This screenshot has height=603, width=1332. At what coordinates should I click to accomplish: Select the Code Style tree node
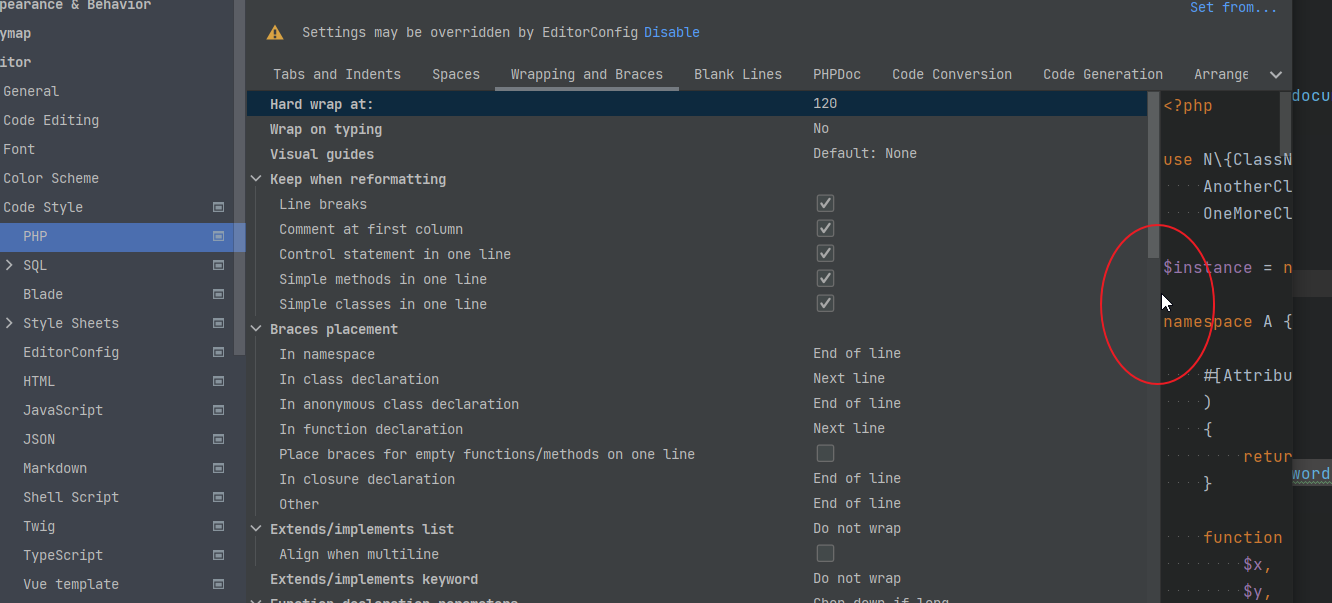pos(43,207)
